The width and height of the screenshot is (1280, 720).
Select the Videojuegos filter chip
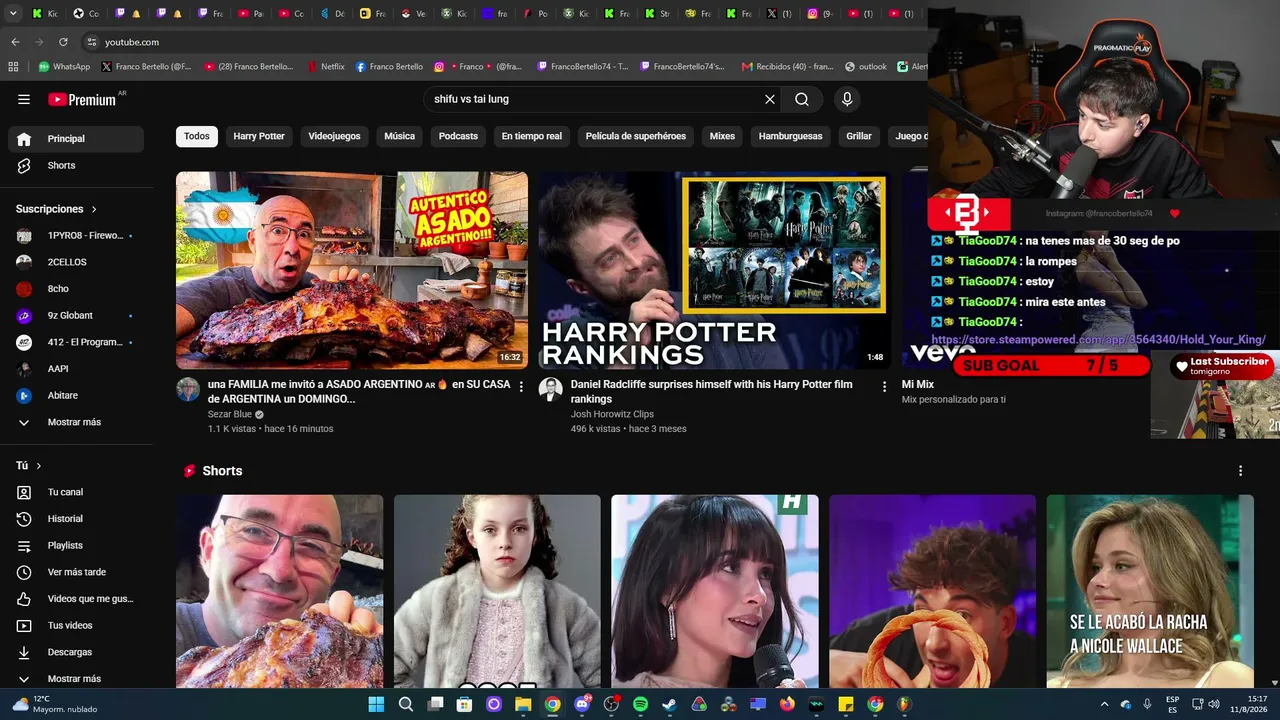pos(334,136)
